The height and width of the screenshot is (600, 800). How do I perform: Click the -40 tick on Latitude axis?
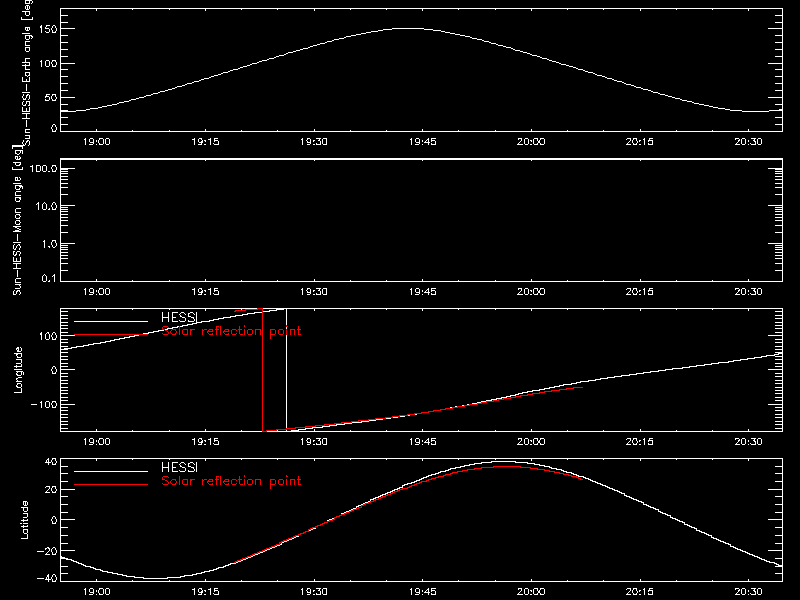(47, 579)
